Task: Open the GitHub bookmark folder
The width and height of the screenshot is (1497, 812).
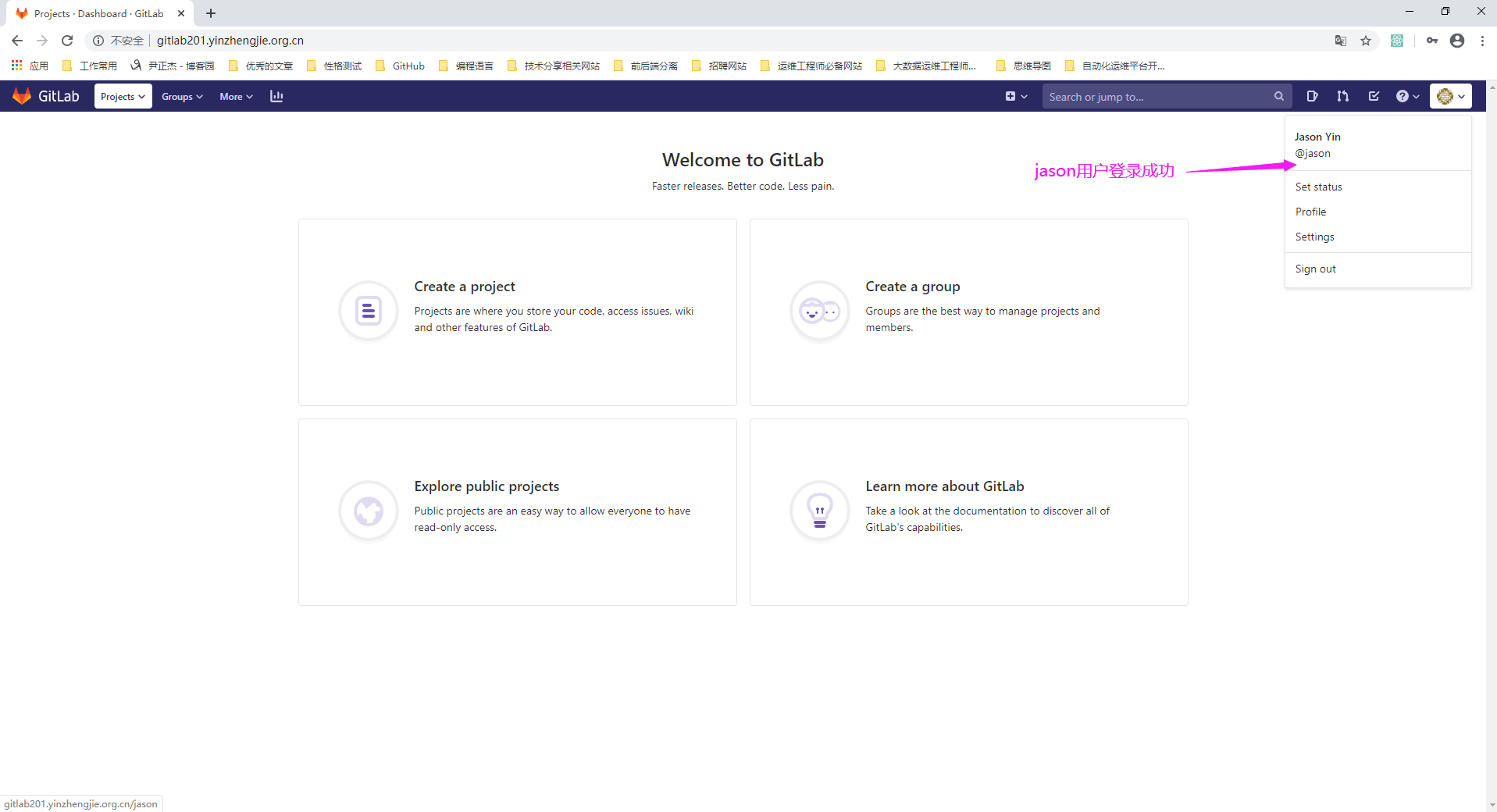Action: pos(401,66)
